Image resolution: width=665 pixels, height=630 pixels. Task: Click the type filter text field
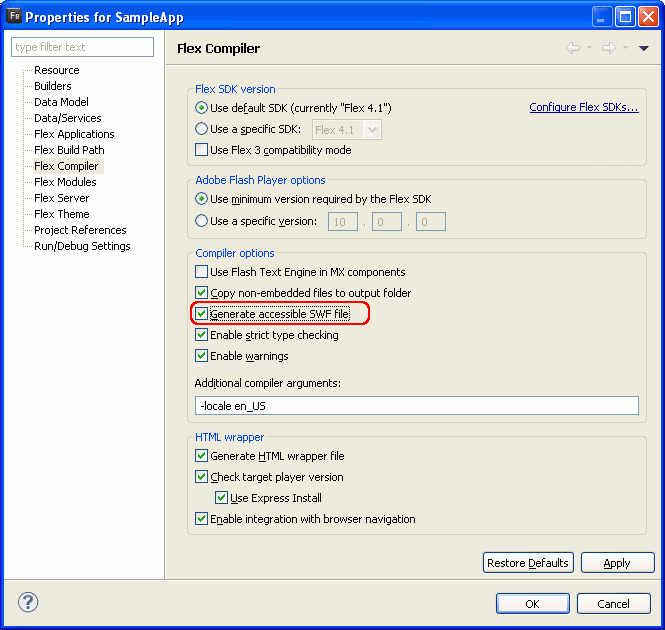click(82, 47)
